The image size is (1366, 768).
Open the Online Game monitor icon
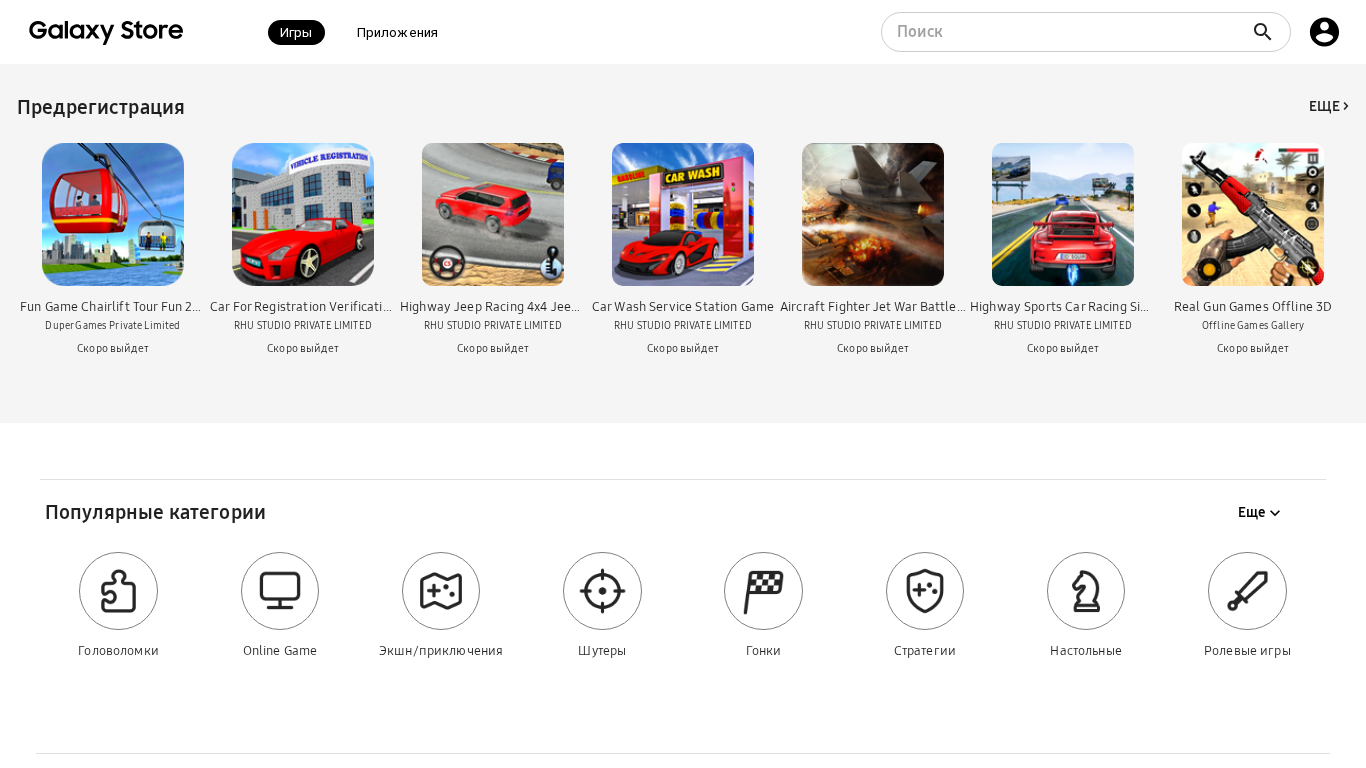tap(280, 591)
